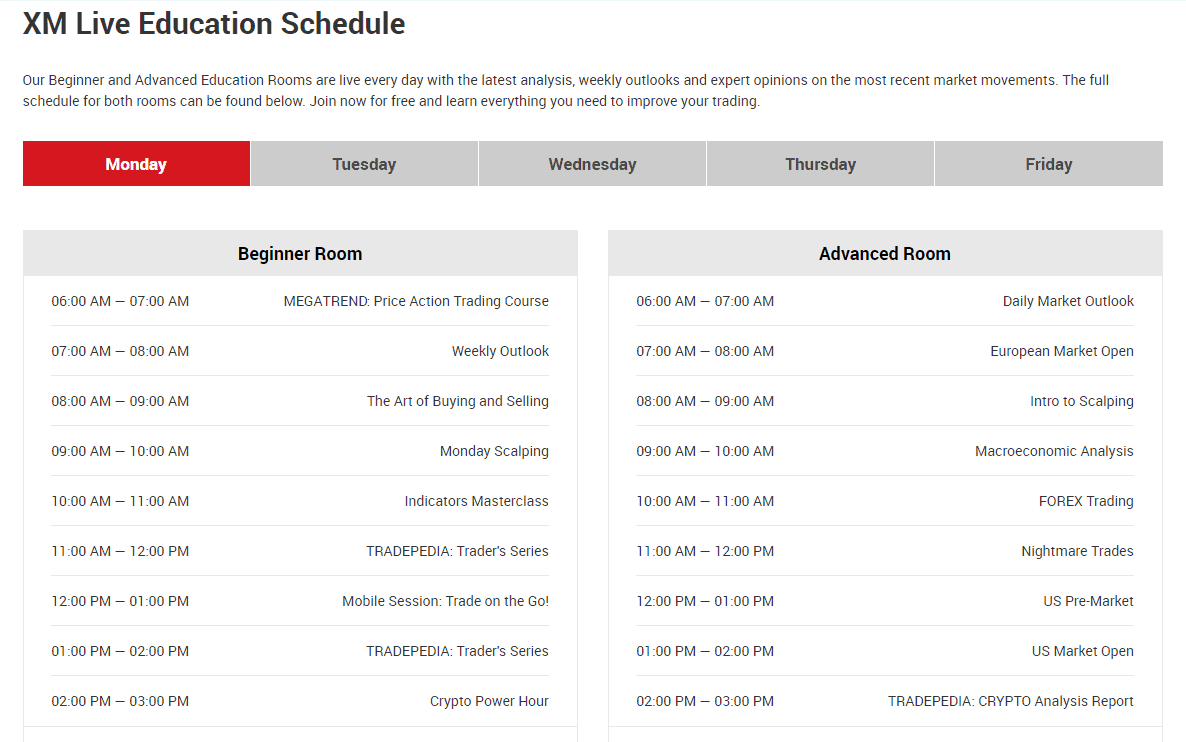Open the Macroeconomic Analysis session
1186x742 pixels.
(x=1054, y=451)
